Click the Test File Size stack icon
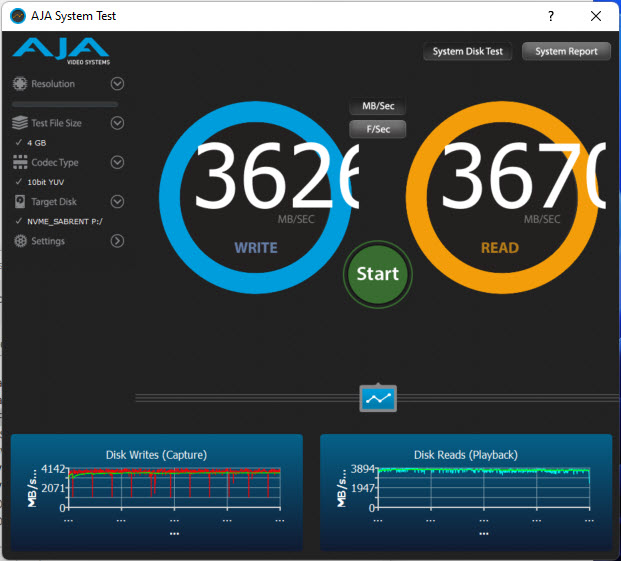 click(20, 123)
